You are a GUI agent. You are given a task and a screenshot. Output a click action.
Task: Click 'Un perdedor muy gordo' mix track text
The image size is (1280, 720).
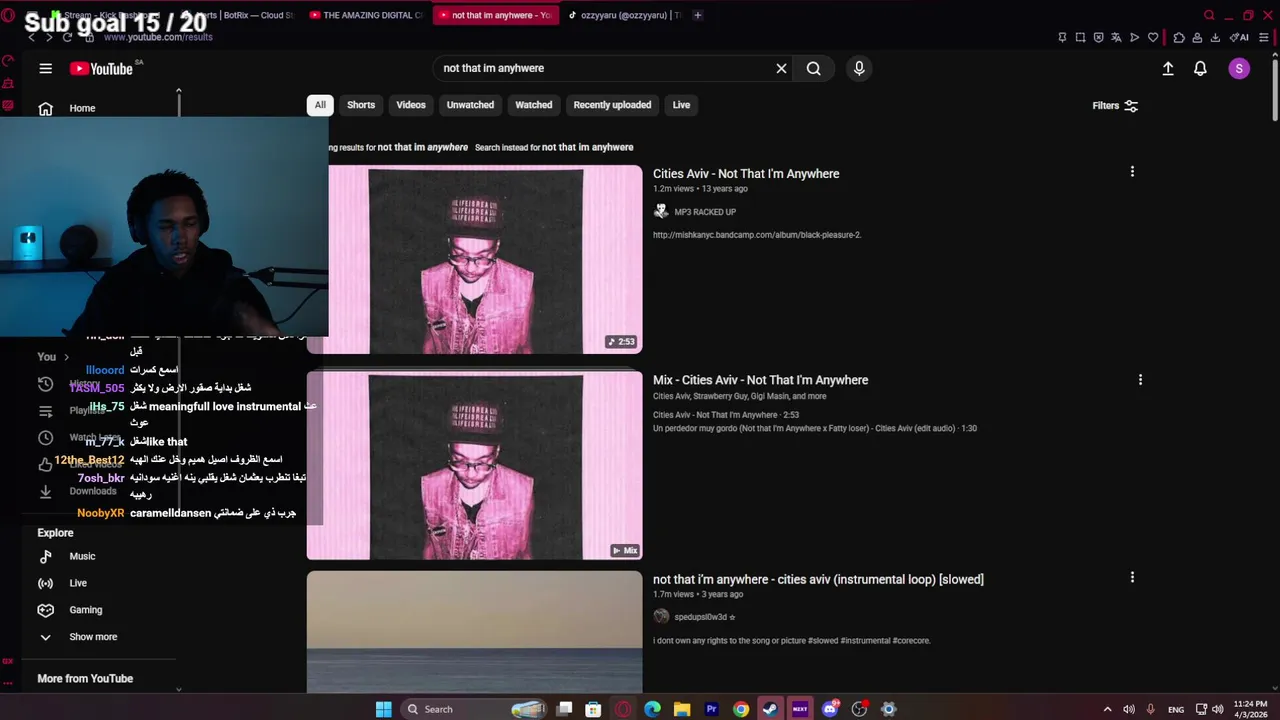[x=815, y=428]
